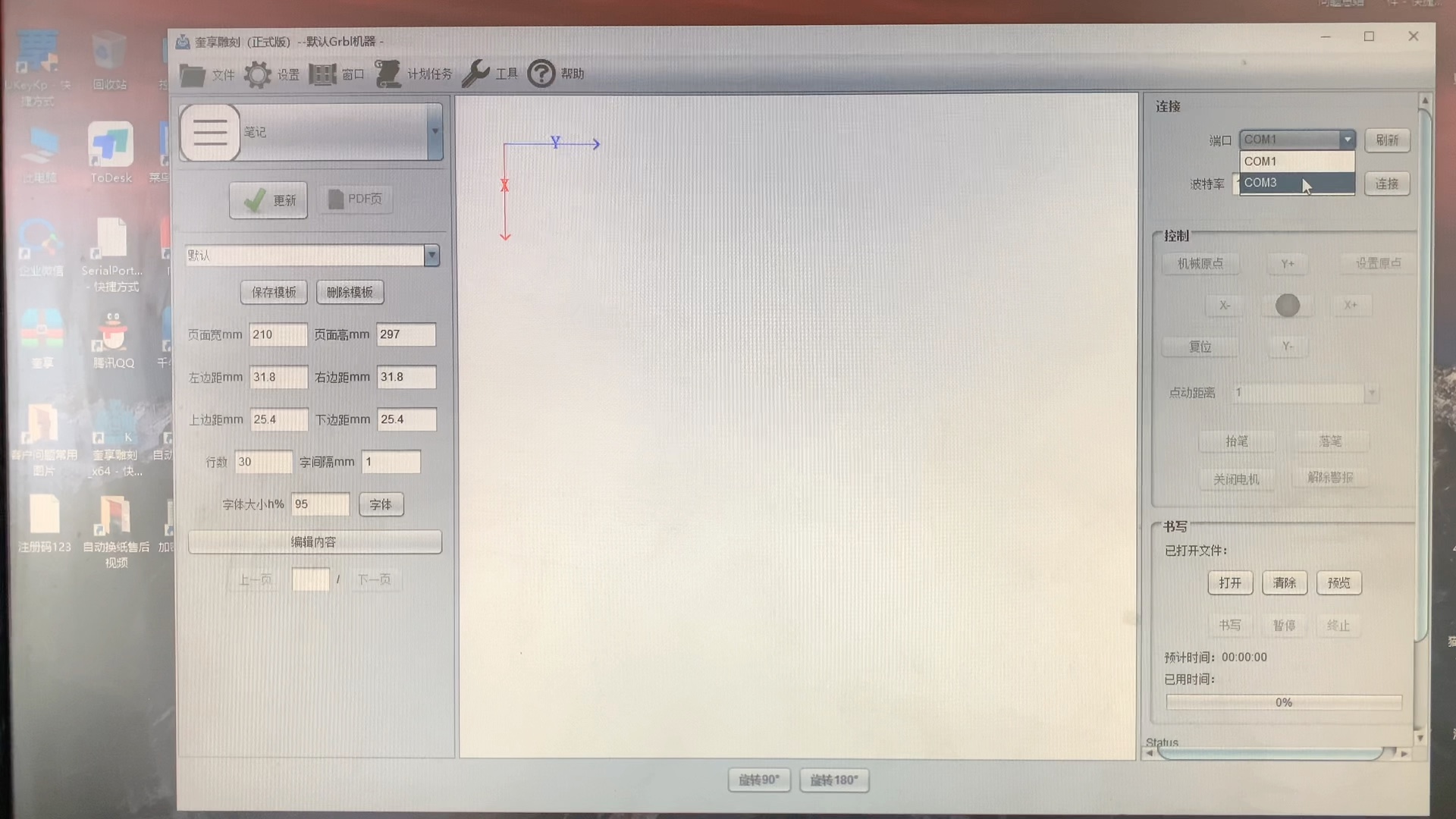
Task: Click the 机械原点 home icon button
Action: coord(1200,262)
